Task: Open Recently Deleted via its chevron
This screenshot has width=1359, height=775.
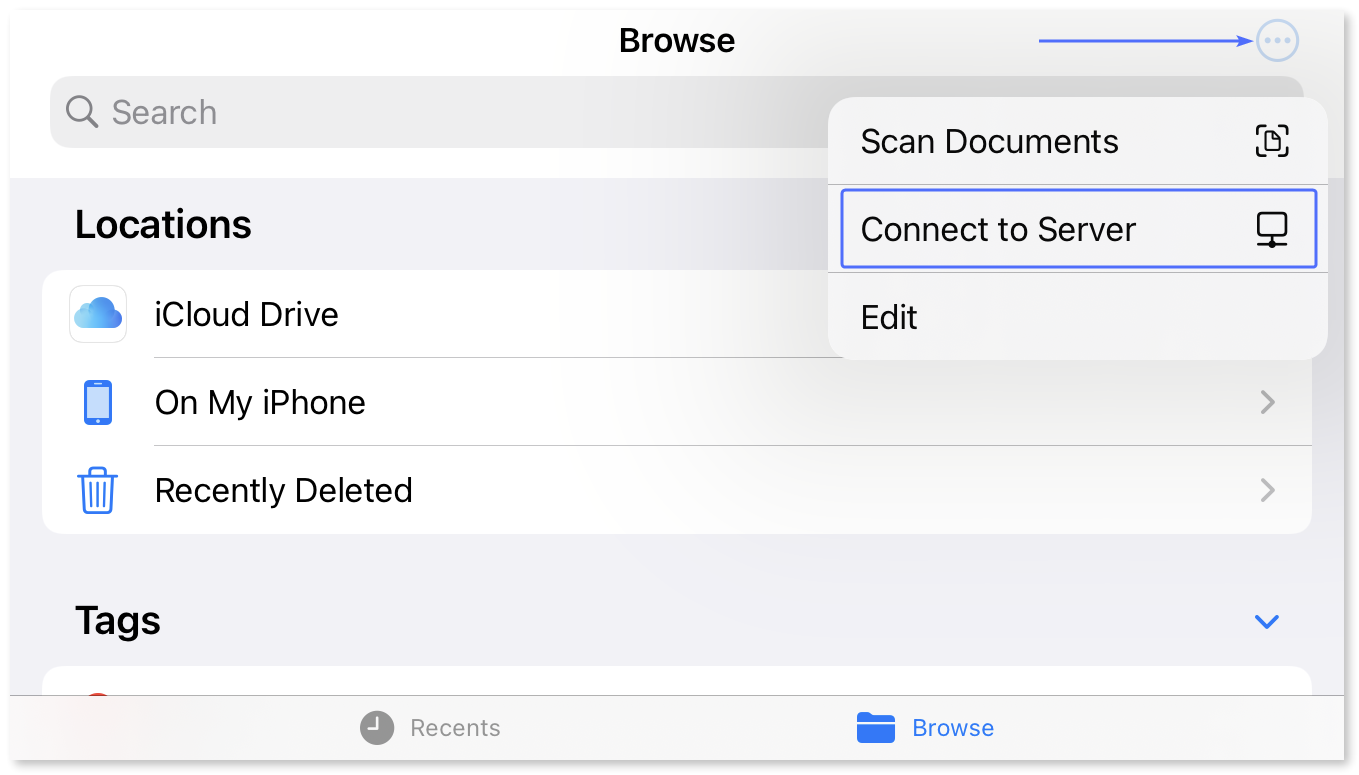Action: (1267, 490)
